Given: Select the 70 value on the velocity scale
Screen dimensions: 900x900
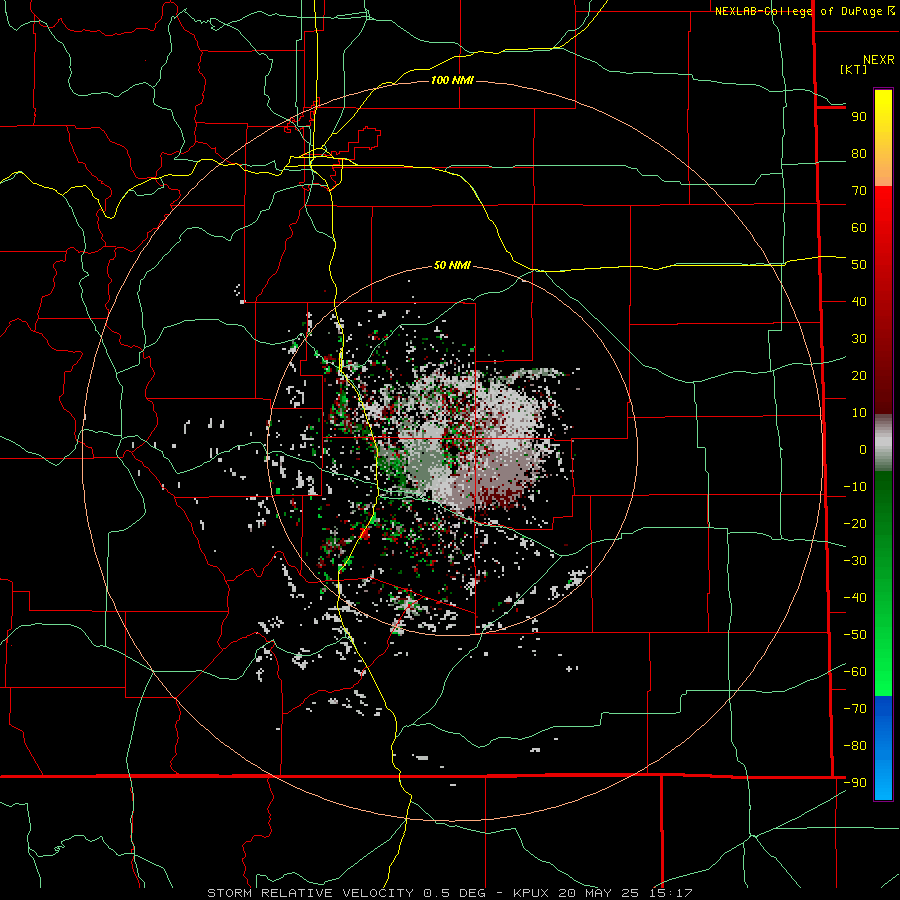Looking at the screenshot, I should (x=859, y=191).
